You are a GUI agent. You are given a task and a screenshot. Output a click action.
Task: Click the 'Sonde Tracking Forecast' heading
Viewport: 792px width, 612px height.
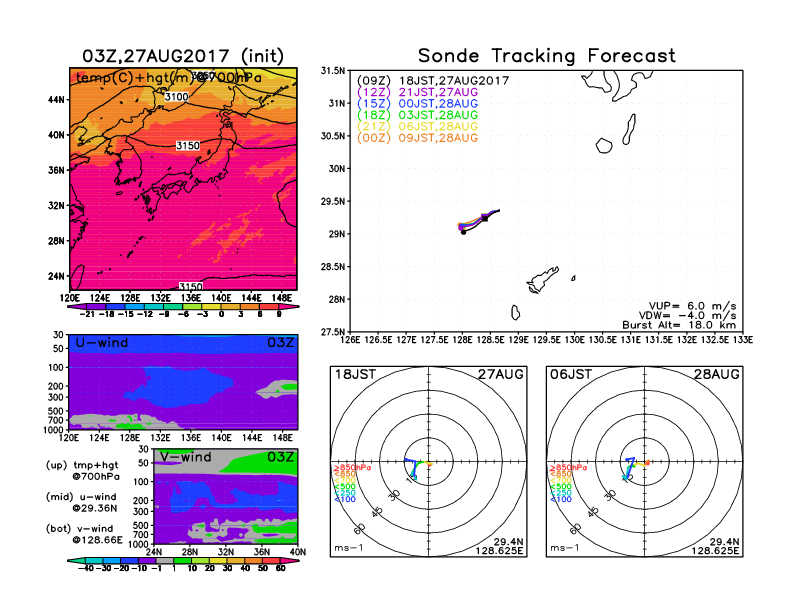point(547,56)
